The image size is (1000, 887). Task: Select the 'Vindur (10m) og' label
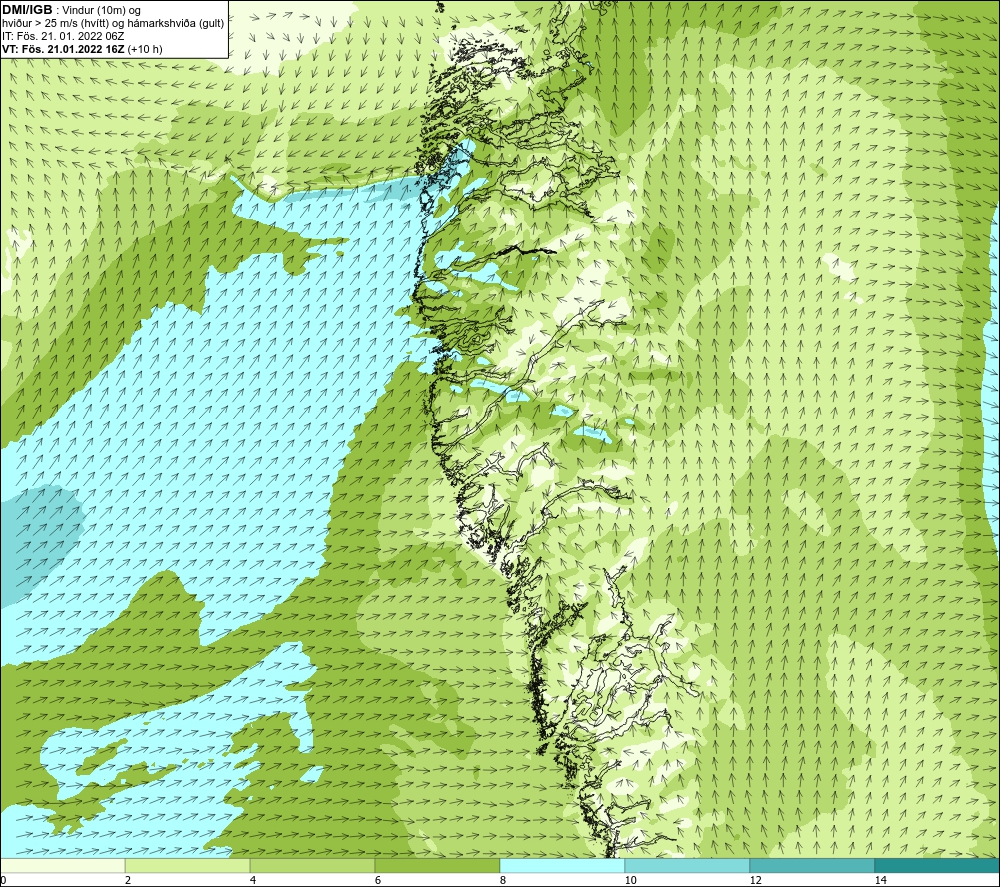click(x=103, y=10)
